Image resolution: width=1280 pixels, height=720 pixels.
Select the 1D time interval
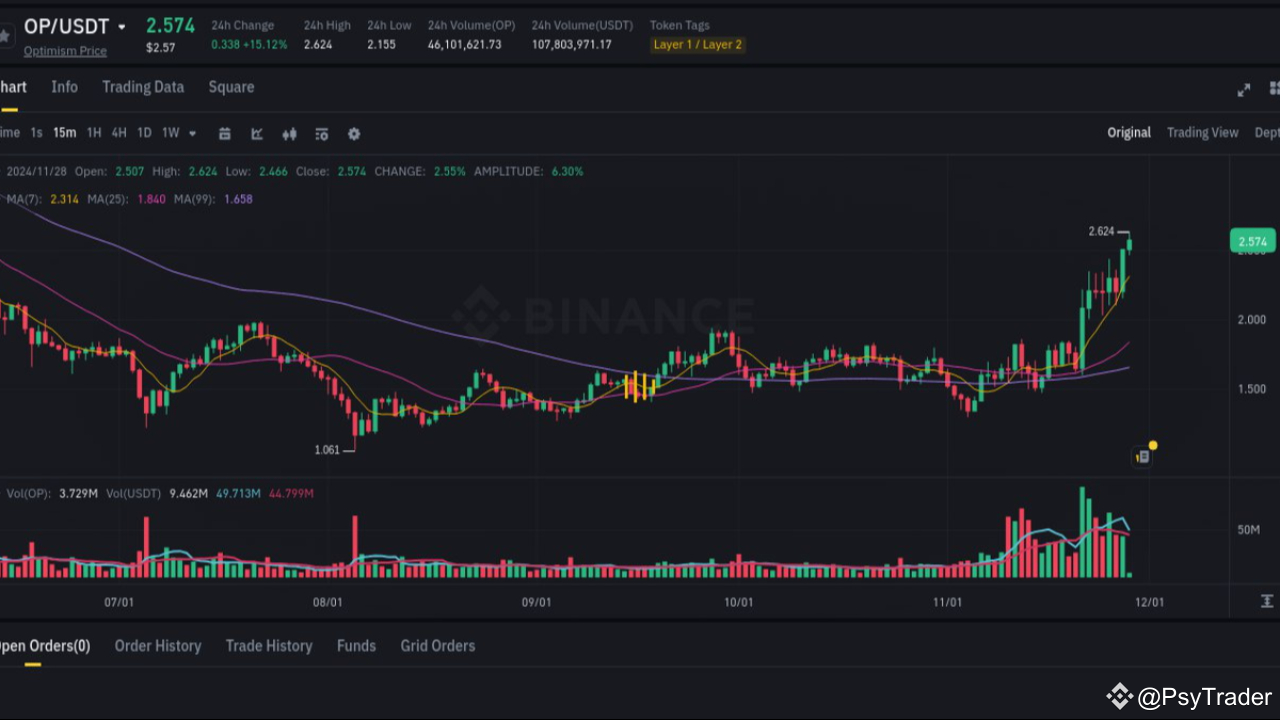144,133
